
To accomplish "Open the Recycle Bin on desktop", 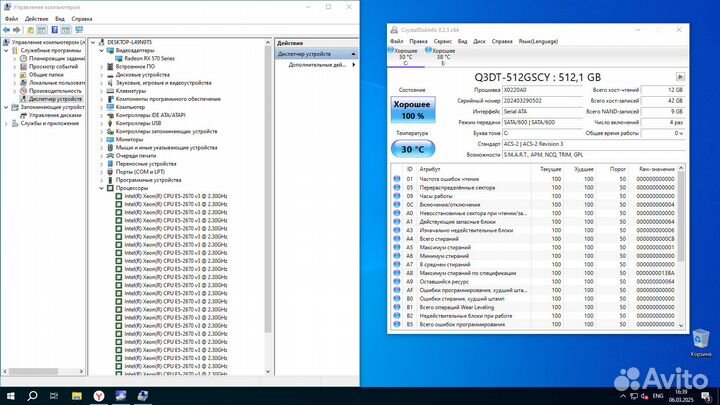I will tap(702, 340).
